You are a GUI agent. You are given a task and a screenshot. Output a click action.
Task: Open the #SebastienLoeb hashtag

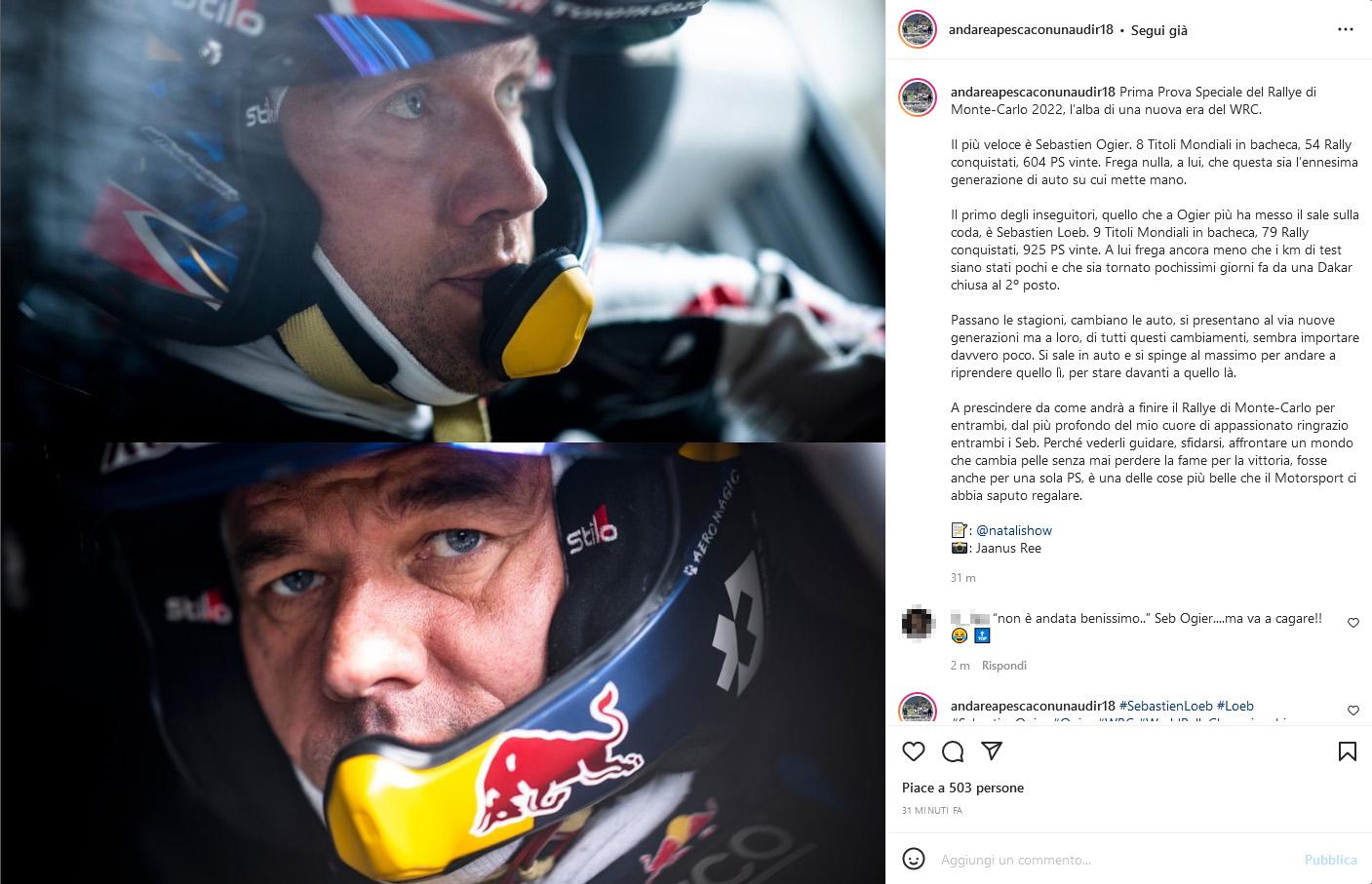1165,706
